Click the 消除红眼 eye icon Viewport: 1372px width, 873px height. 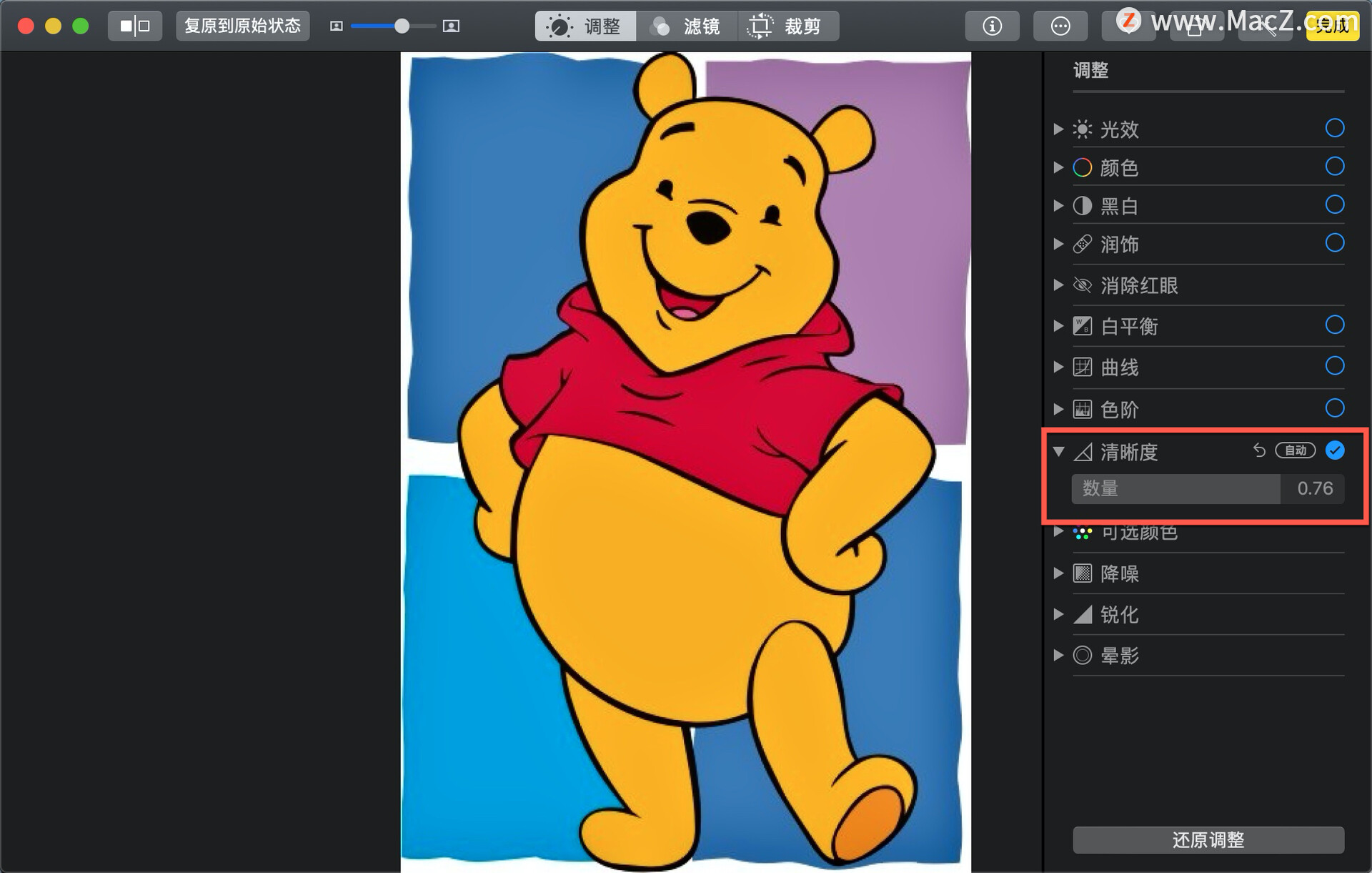[1083, 285]
